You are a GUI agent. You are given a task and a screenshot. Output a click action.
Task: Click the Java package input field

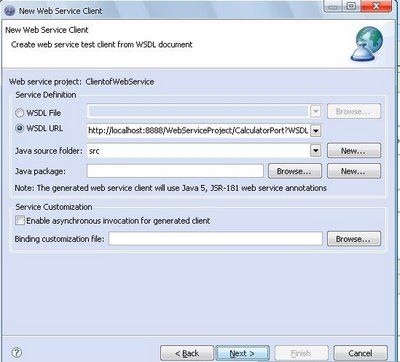(175, 171)
